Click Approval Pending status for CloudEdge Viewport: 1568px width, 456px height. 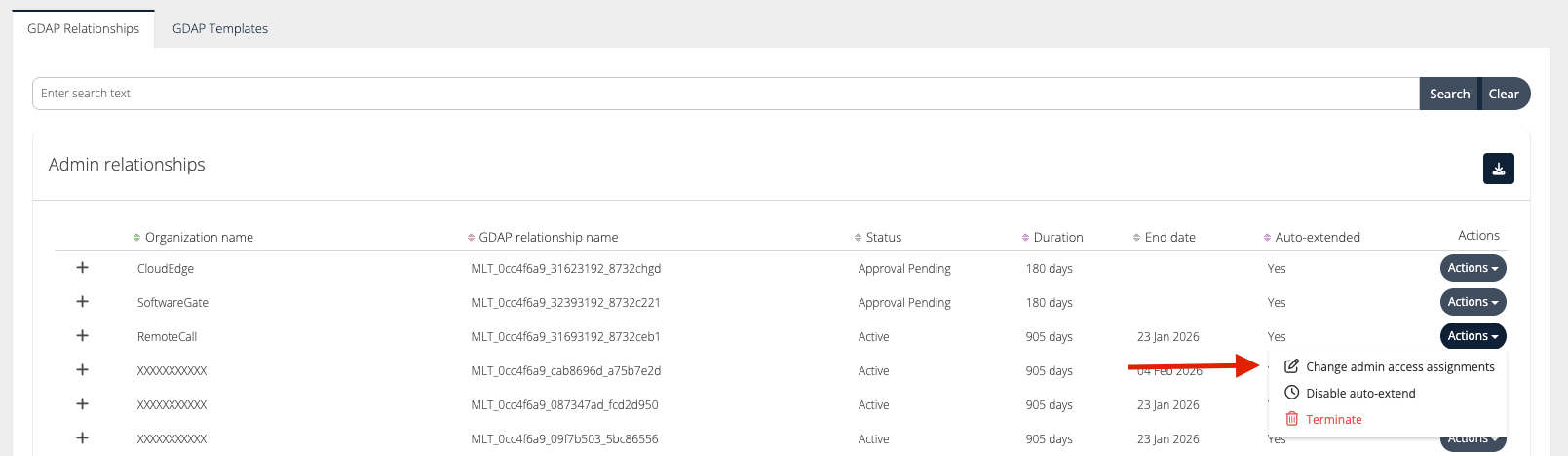(x=904, y=269)
